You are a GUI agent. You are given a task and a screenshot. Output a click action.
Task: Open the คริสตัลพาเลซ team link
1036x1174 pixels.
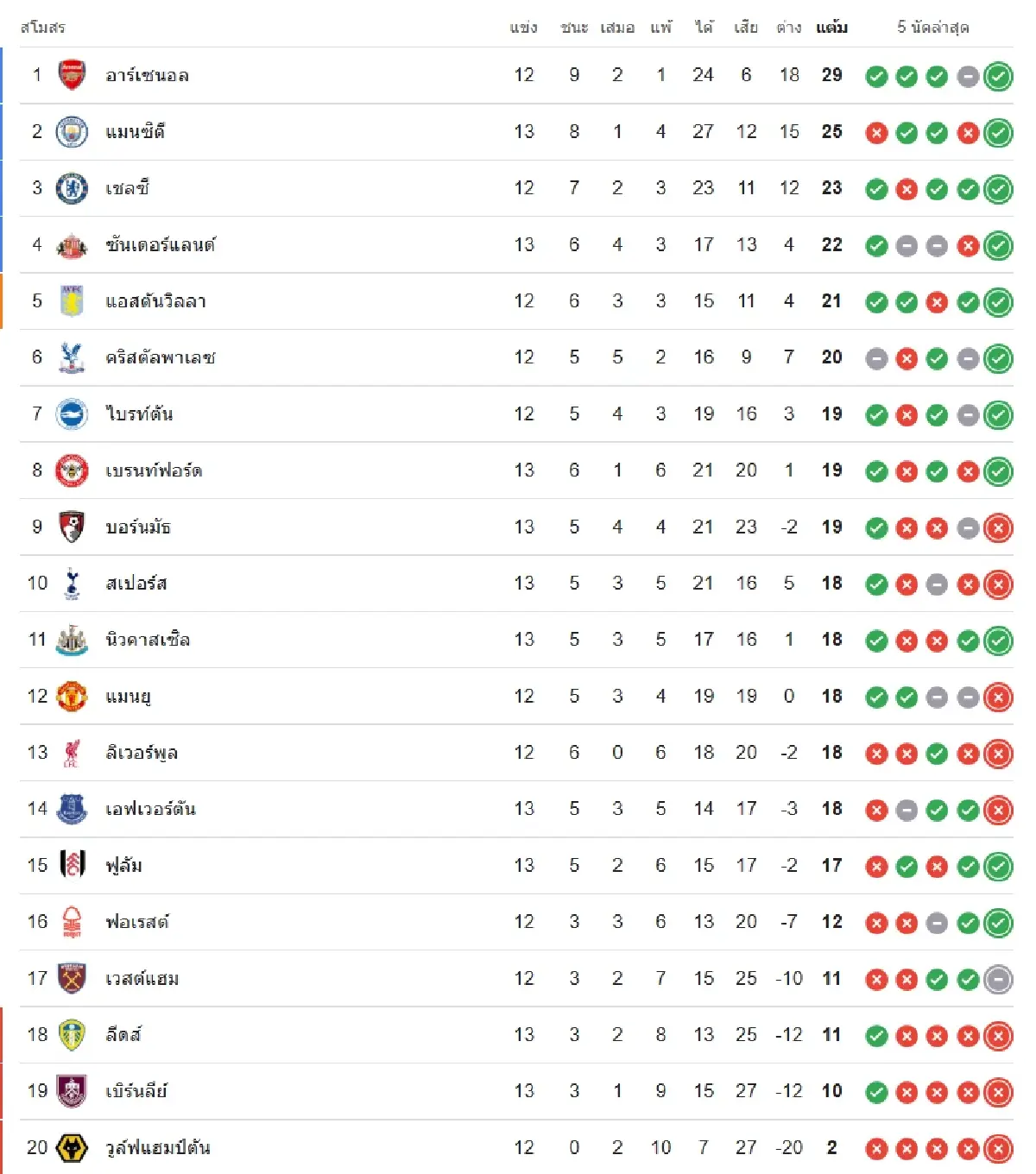(161, 357)
